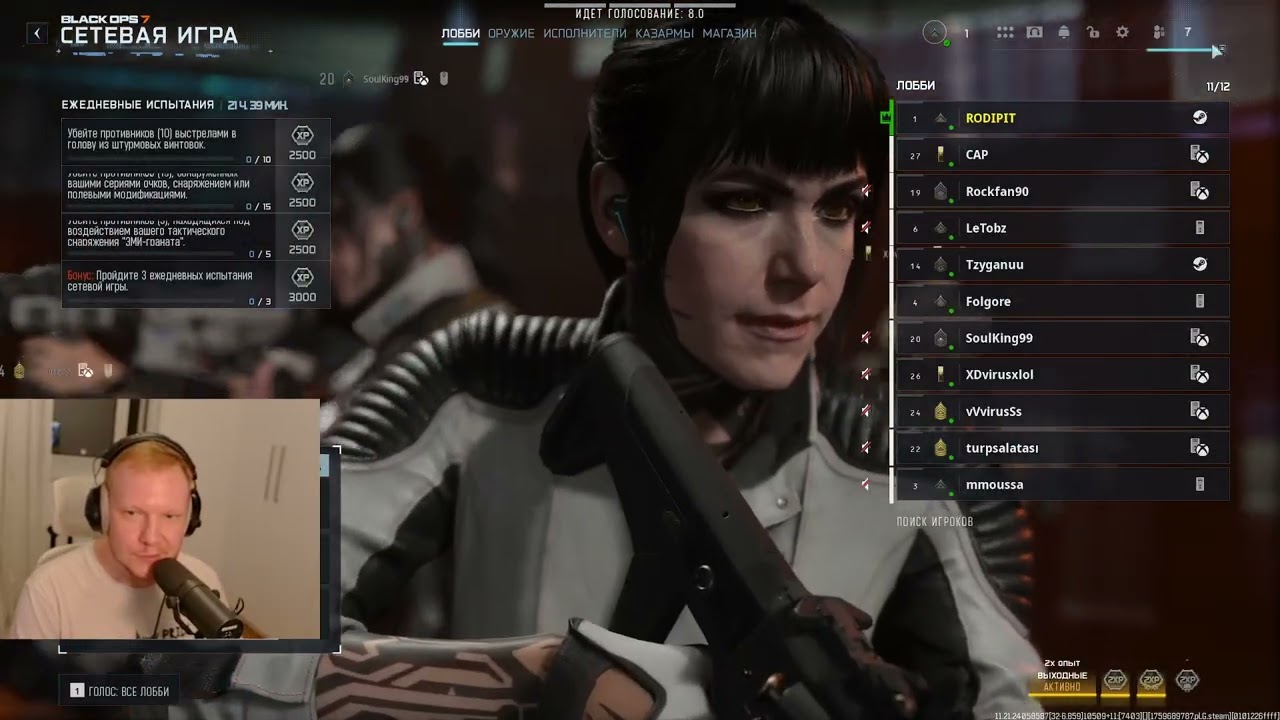This screenshot has height=720, width=1280.
Task: Click double XP weekend АКТИВНО label
Action: click(x=1062, y=688)
